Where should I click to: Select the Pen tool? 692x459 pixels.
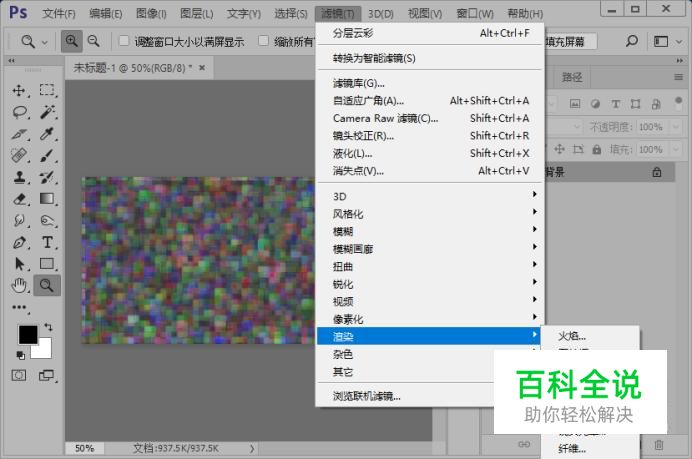point(19,242)
